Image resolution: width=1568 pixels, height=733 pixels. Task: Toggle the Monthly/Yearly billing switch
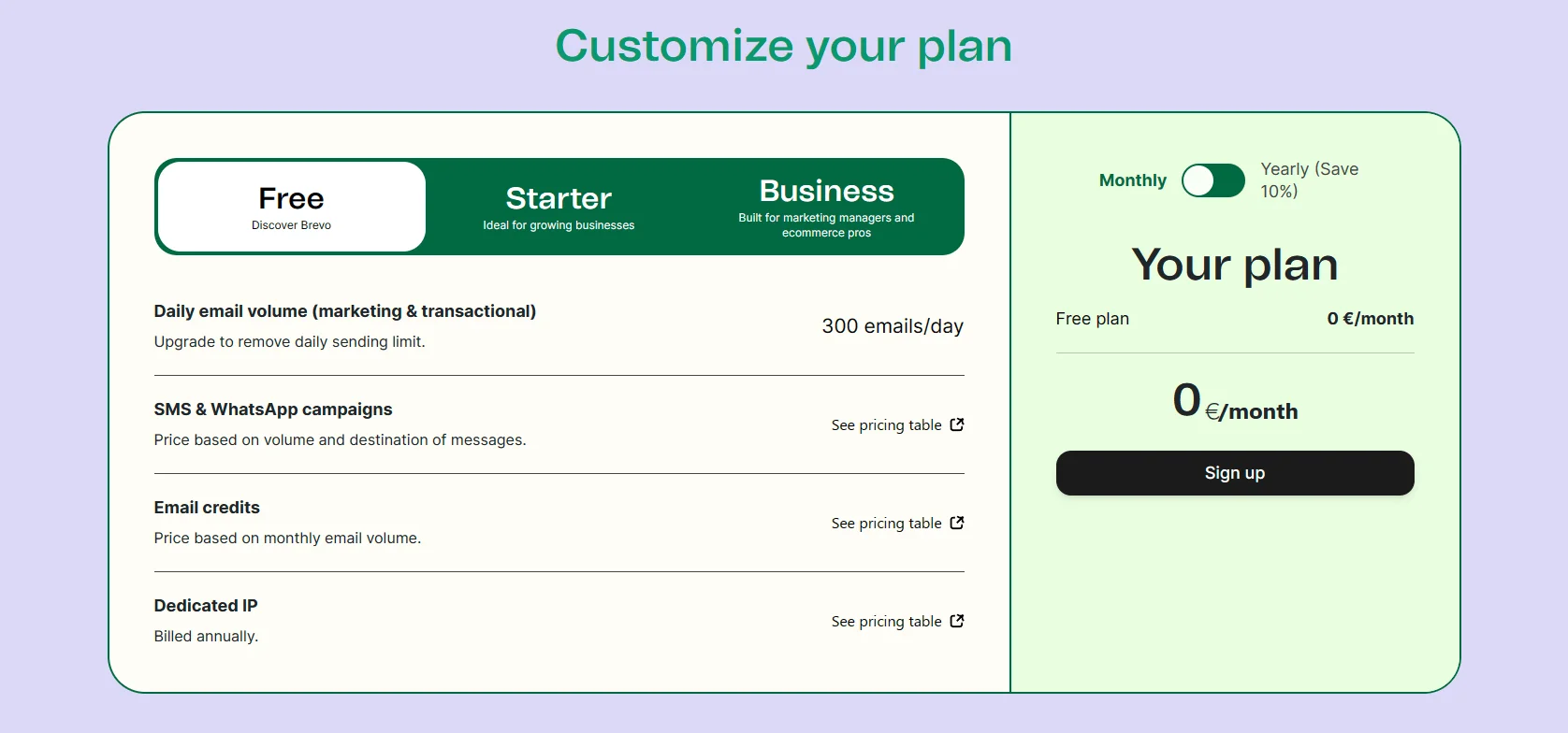pos(1212,180)
